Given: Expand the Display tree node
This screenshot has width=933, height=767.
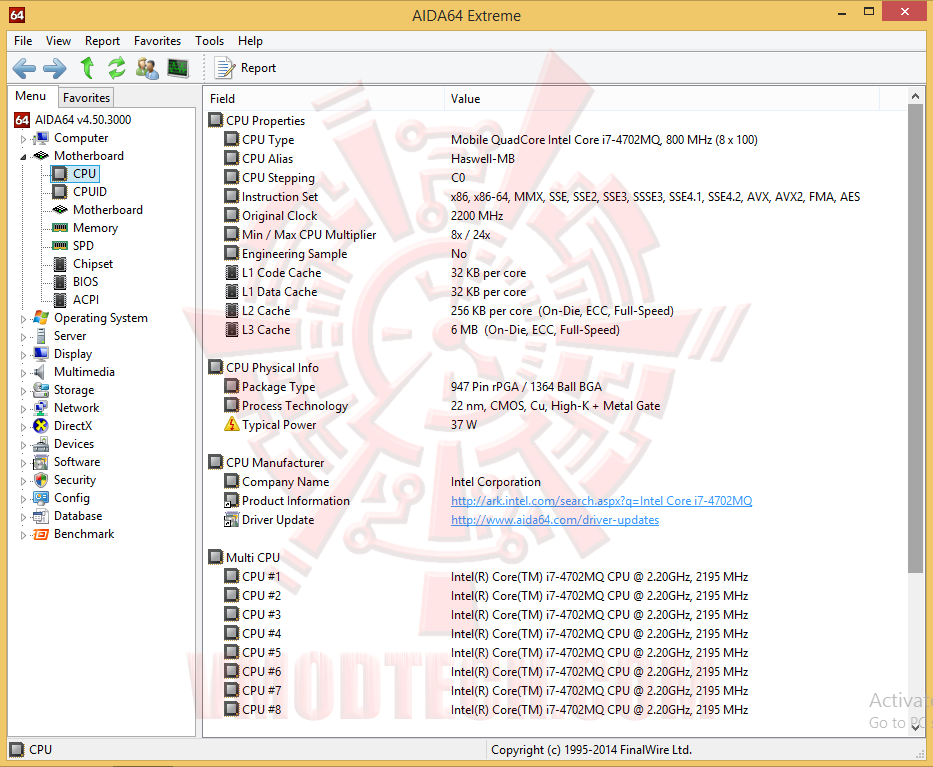Looking at the screenshot, I should 23,355.
